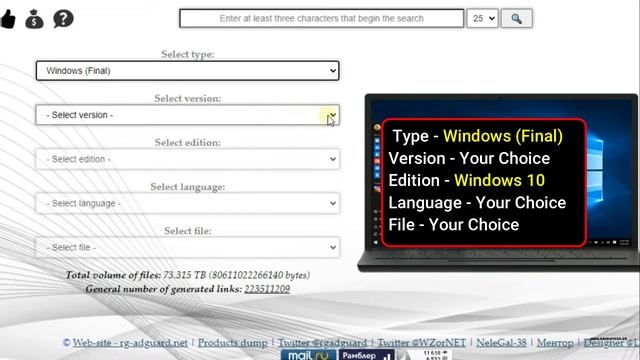Open the Windows (Final) type dropdown

187,71
